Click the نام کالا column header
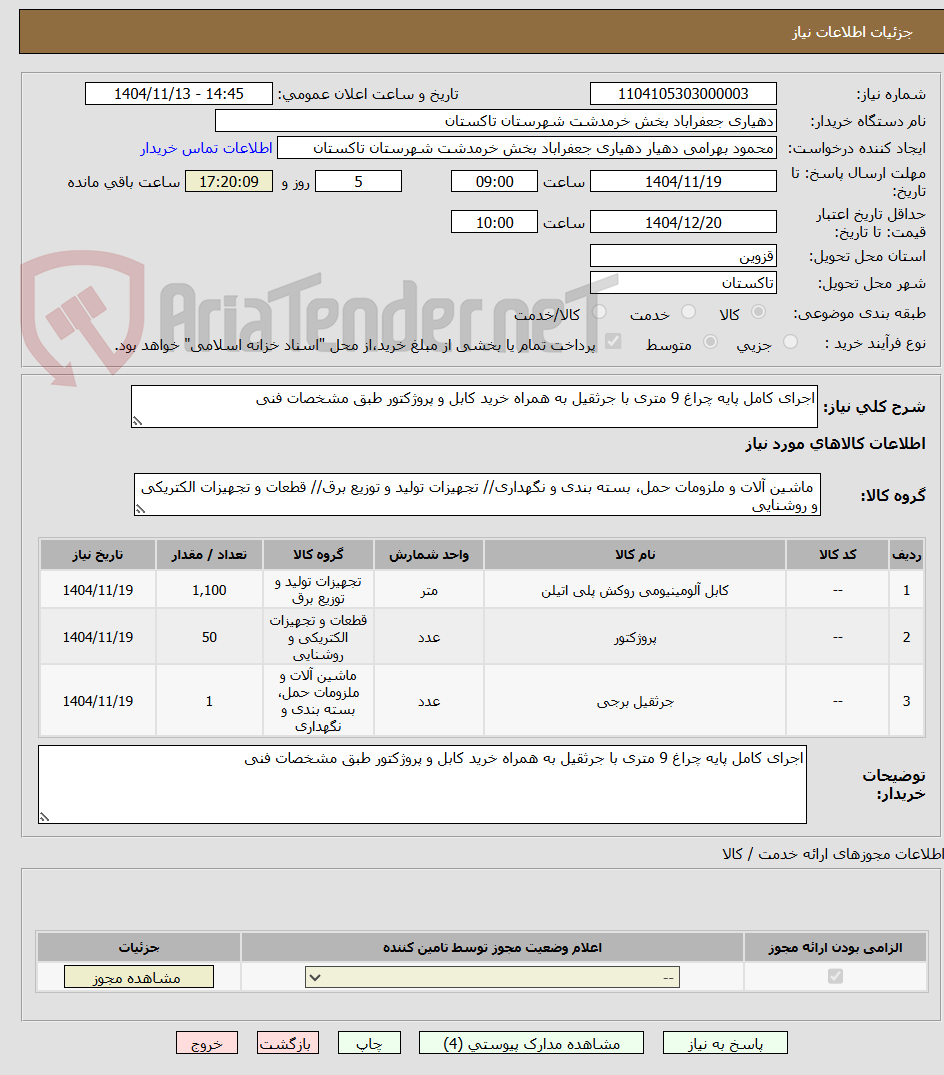The width and height of the screenshot is (944, 1075). 635,555
